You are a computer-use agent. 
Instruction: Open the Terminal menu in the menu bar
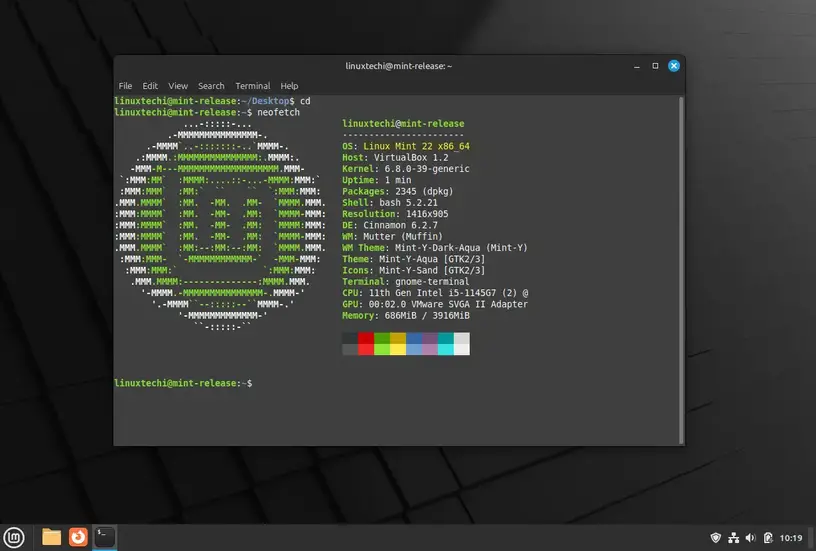[252, 86]
